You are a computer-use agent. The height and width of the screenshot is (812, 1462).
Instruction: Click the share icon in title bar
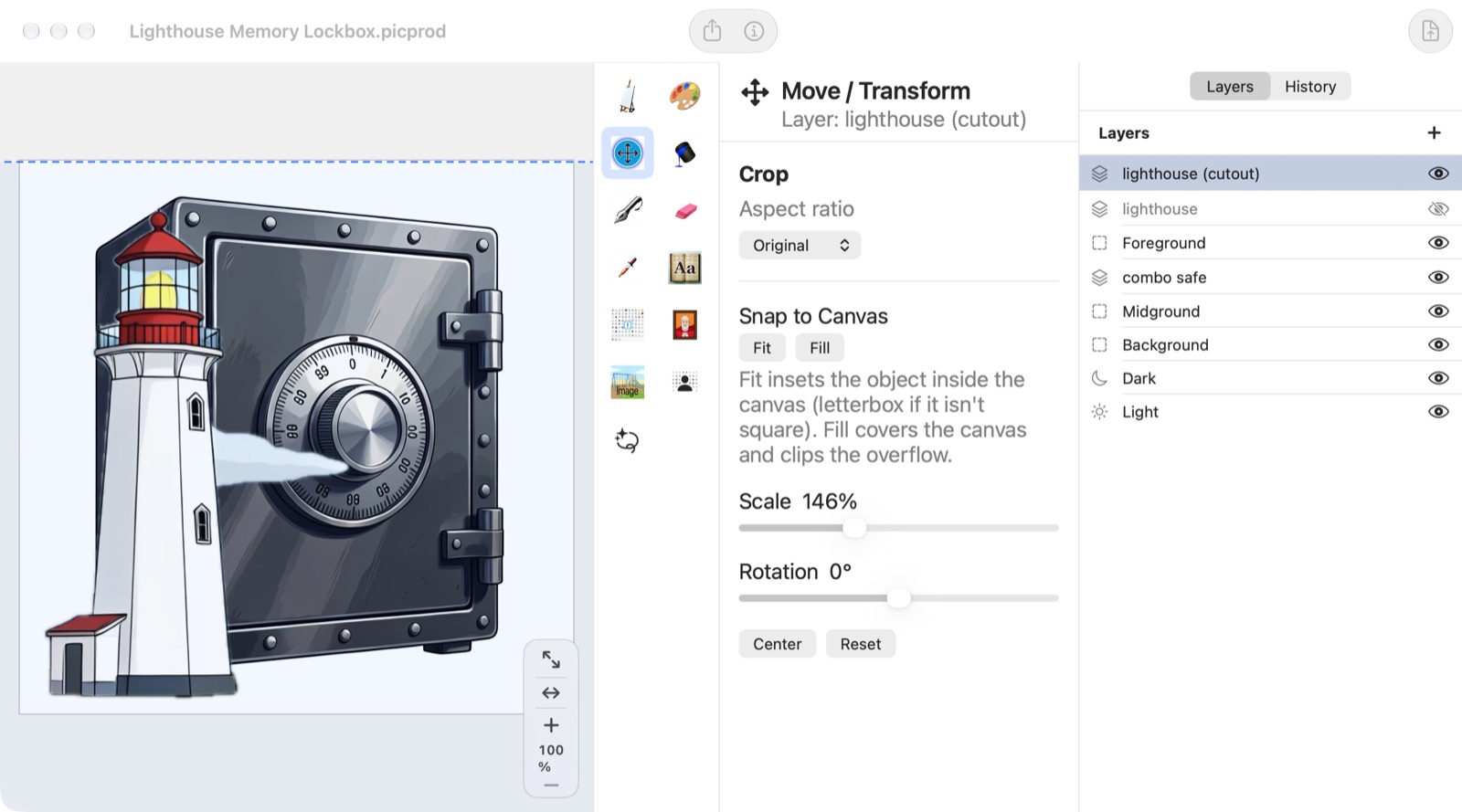pos(713,31)
